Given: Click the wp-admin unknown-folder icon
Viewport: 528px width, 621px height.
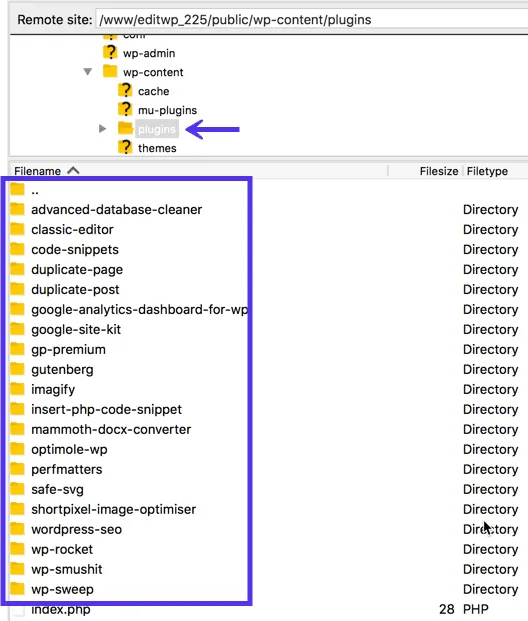Looking at the screenshot, I should [x=110, y=52].
